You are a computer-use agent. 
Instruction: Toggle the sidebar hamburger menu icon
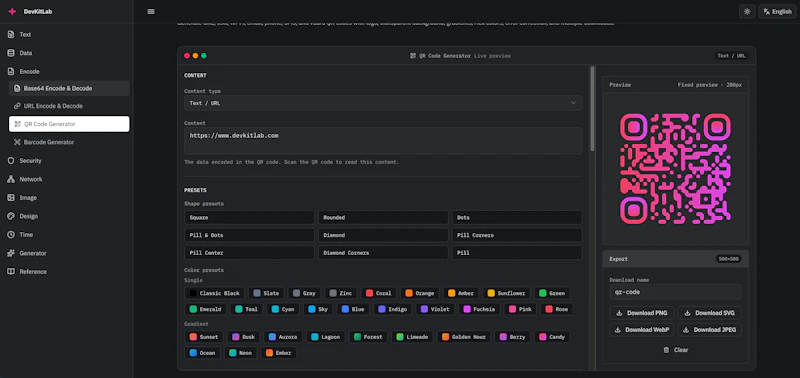click(151, 11)
